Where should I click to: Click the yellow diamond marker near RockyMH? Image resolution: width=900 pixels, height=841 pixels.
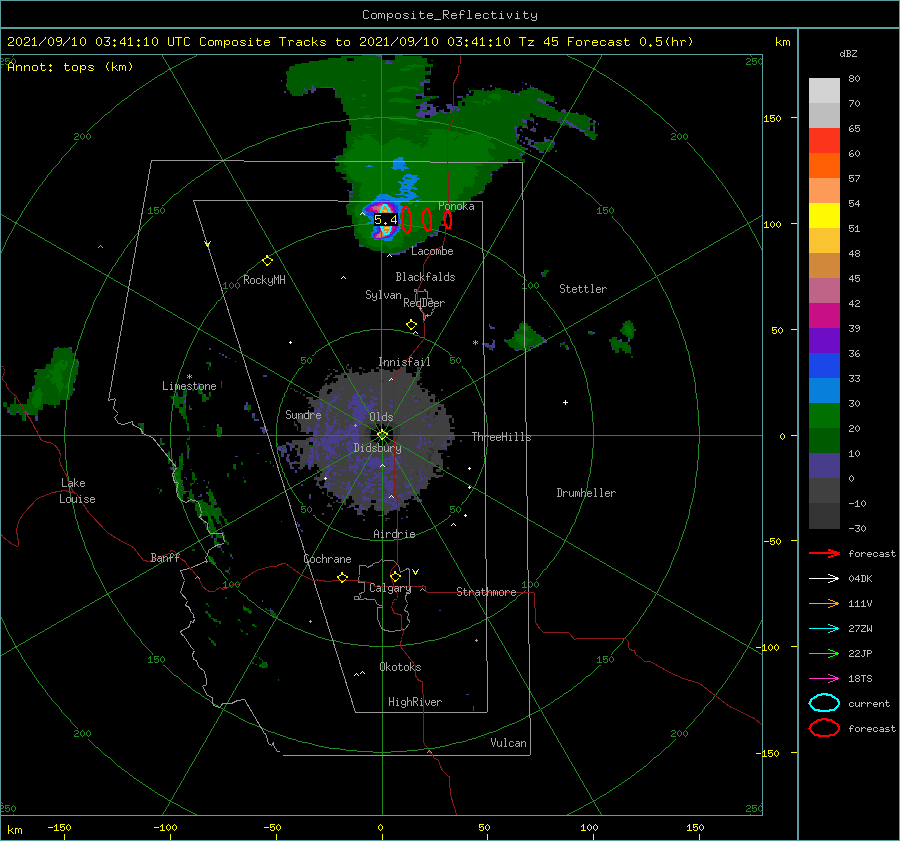pyautogui.click(x=267, y=261)
